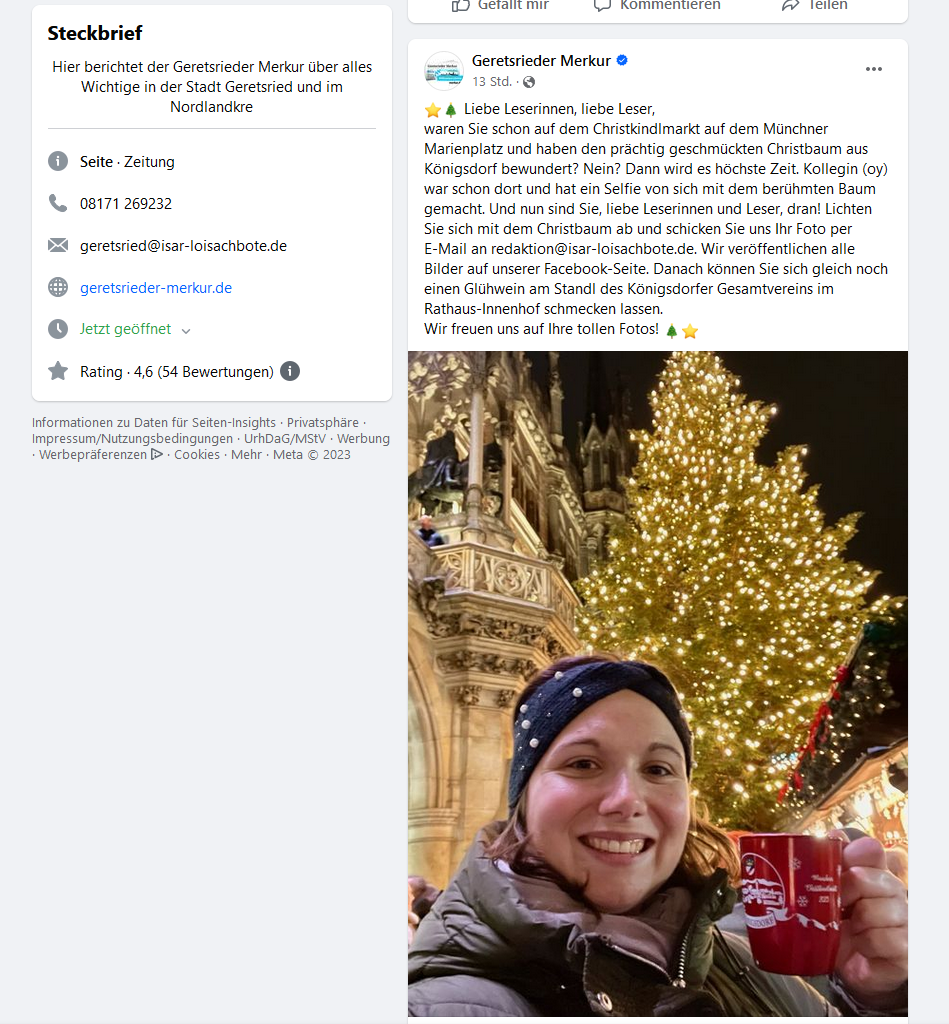
Task: Open the Privatsphäre footer link
Action: click(x=323, y=423)
